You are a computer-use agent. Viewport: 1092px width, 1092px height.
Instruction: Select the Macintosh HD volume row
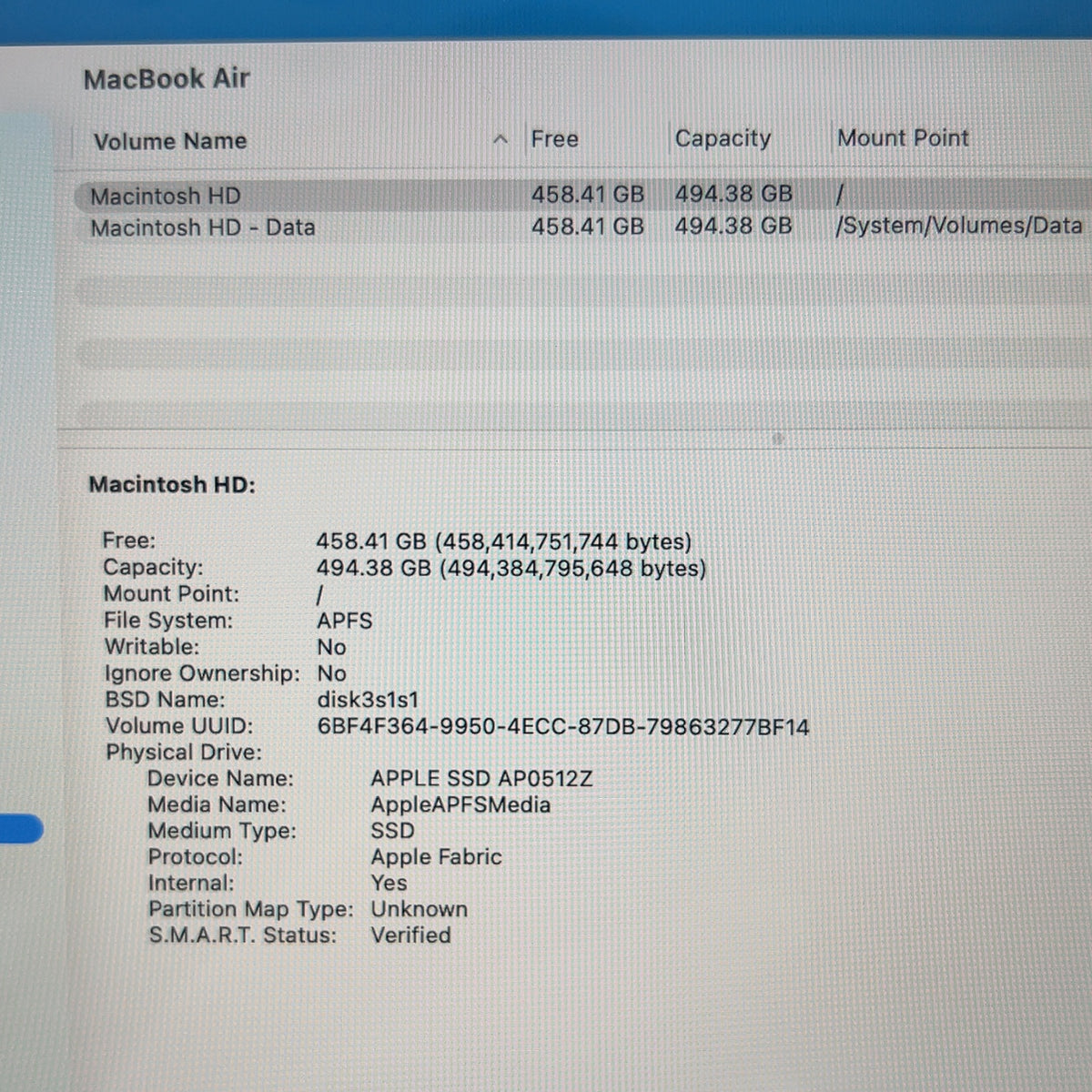[x=582, y=195]
